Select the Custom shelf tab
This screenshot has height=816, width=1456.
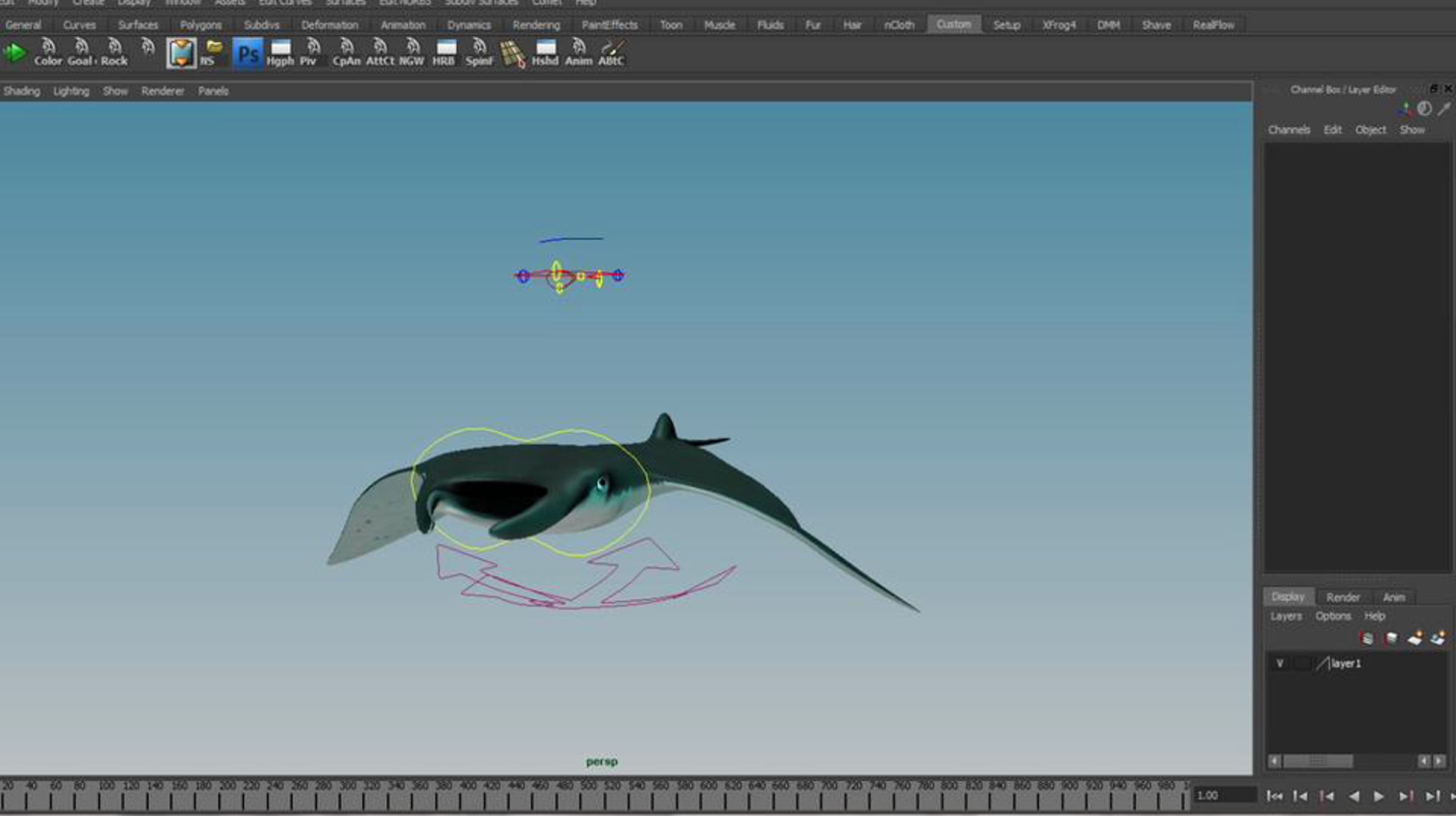pyautogui.click(x=953, y=24)
